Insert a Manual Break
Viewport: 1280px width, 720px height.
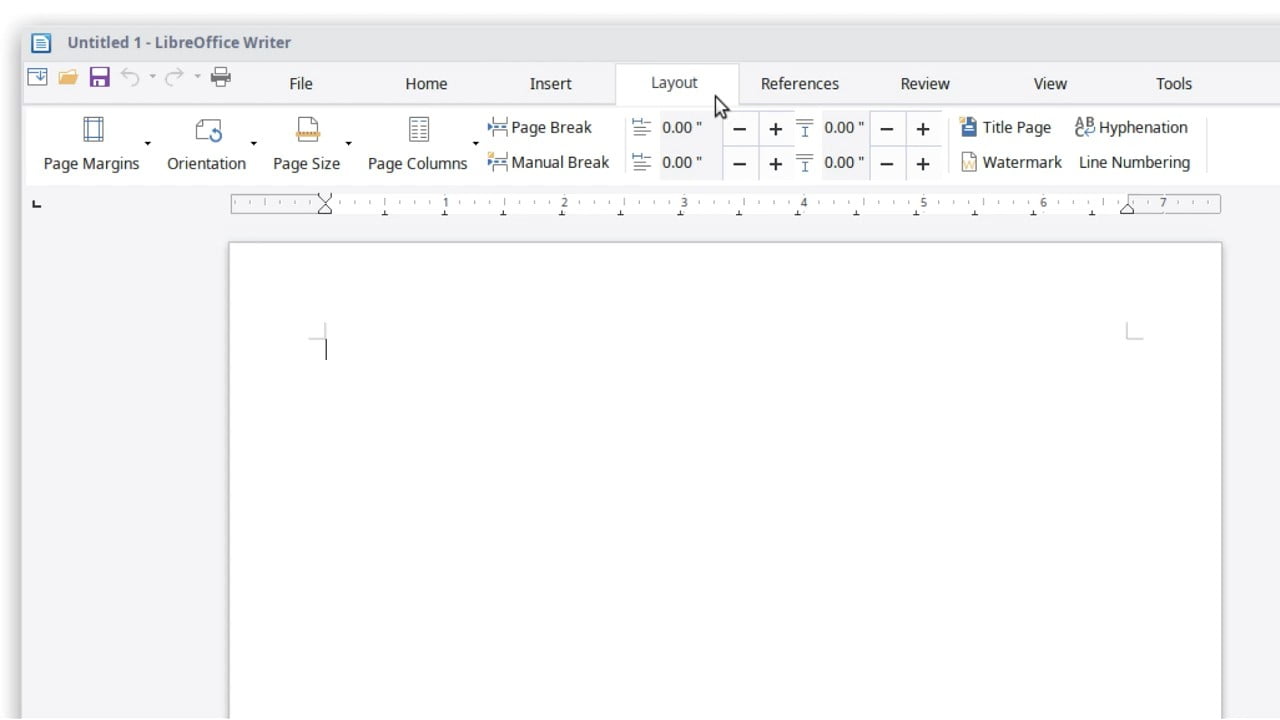coord(549,162)
